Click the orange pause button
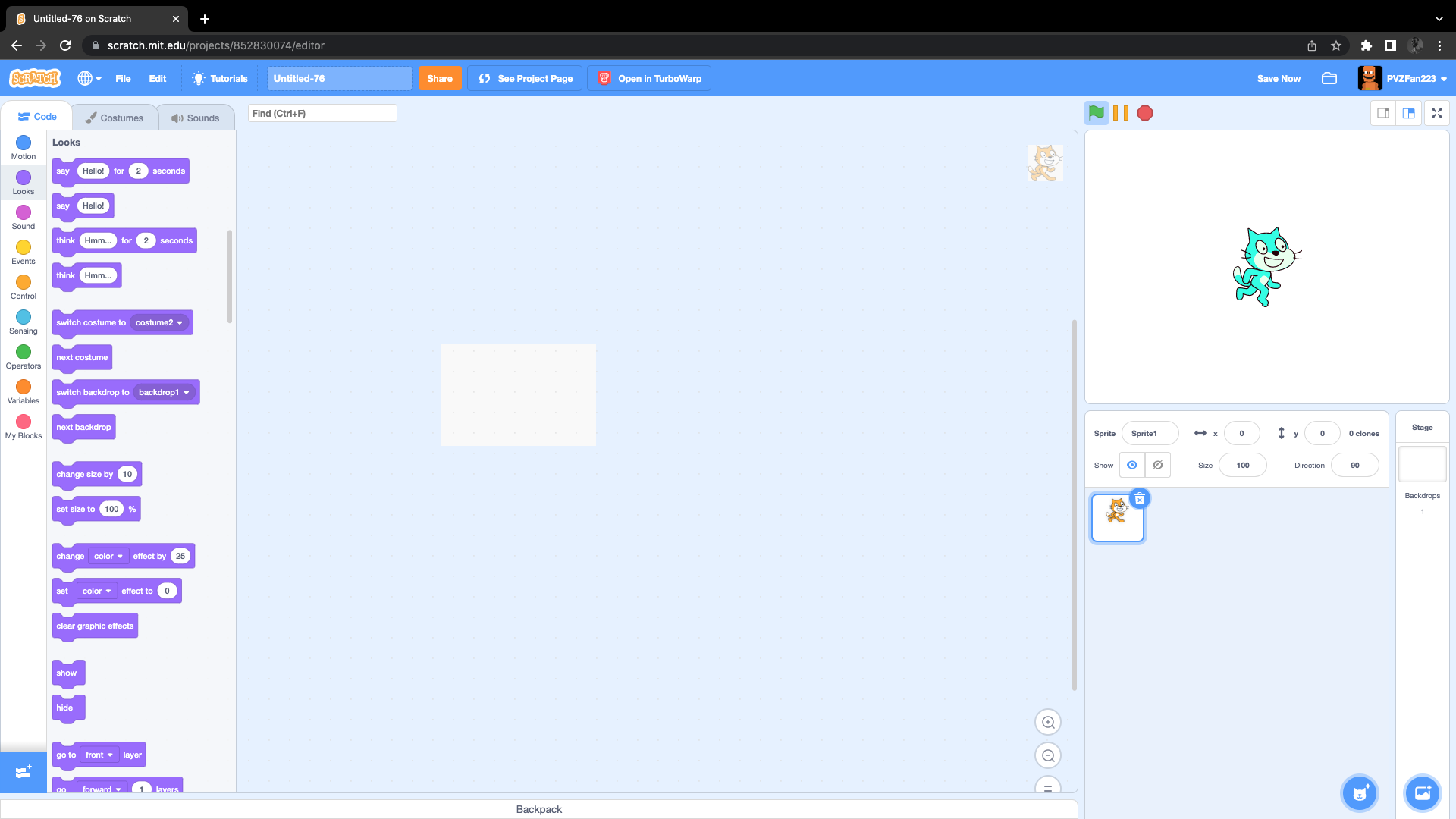The width and height of the screenshot is (1456, 819). [1121, 113]
